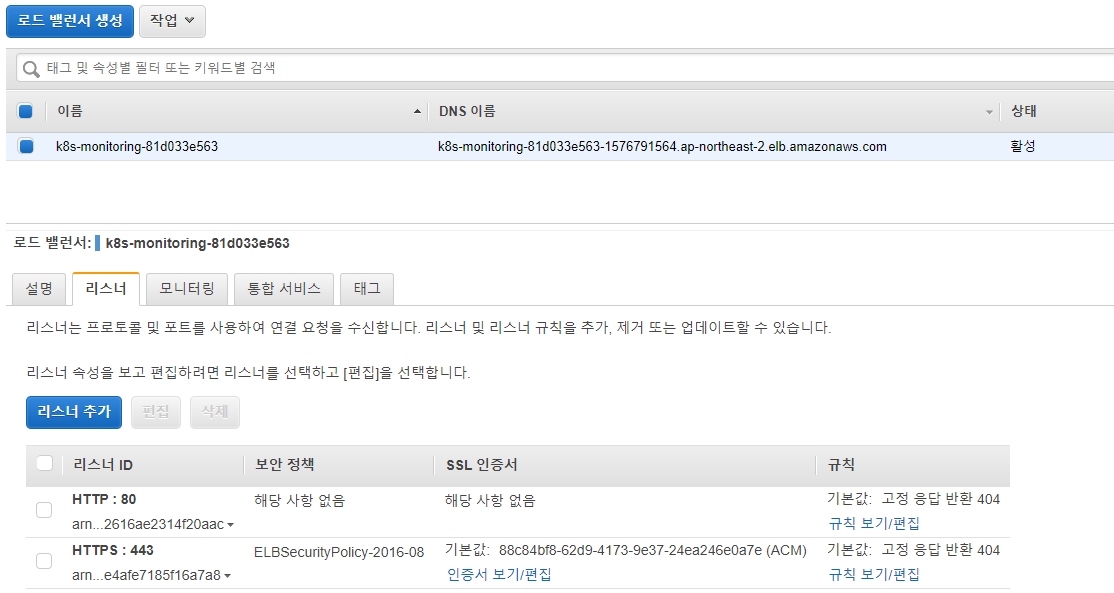Viewport: 1114px width, 593px height.
Task: Switch to the 설명 tab
Action: point(39,288)
